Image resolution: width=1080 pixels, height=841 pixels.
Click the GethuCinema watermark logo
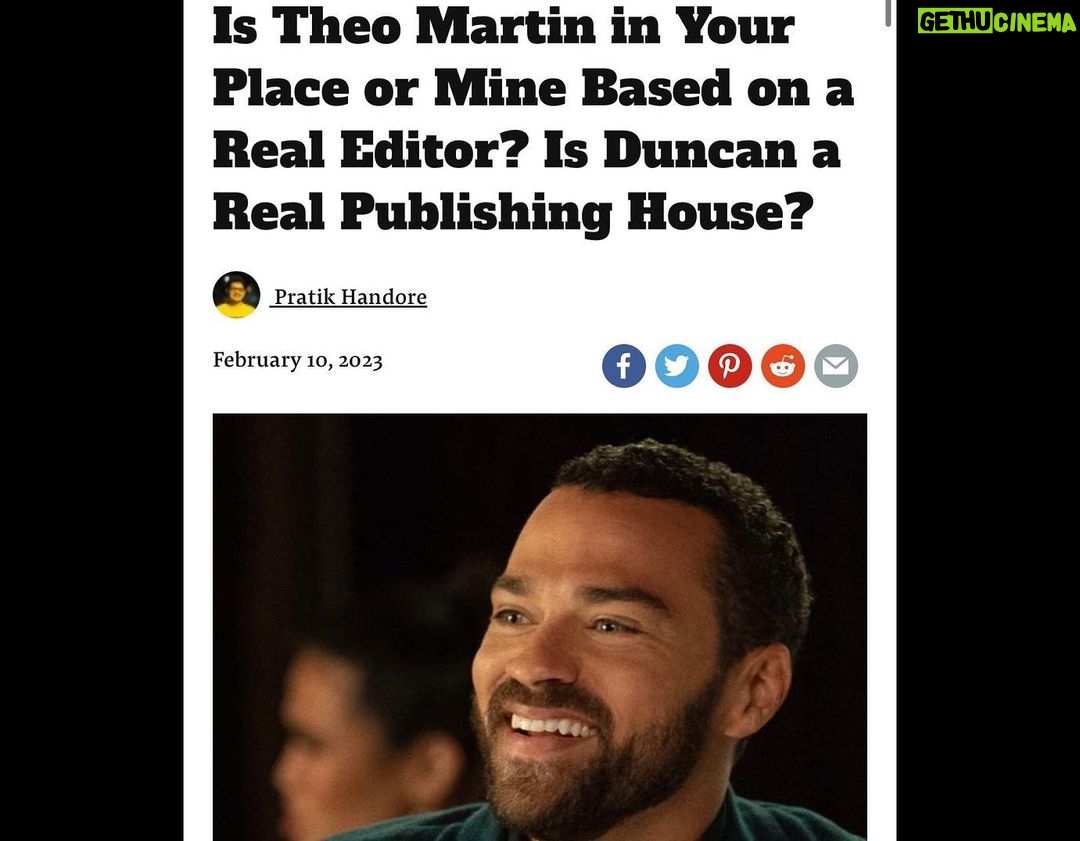[996, 22]
